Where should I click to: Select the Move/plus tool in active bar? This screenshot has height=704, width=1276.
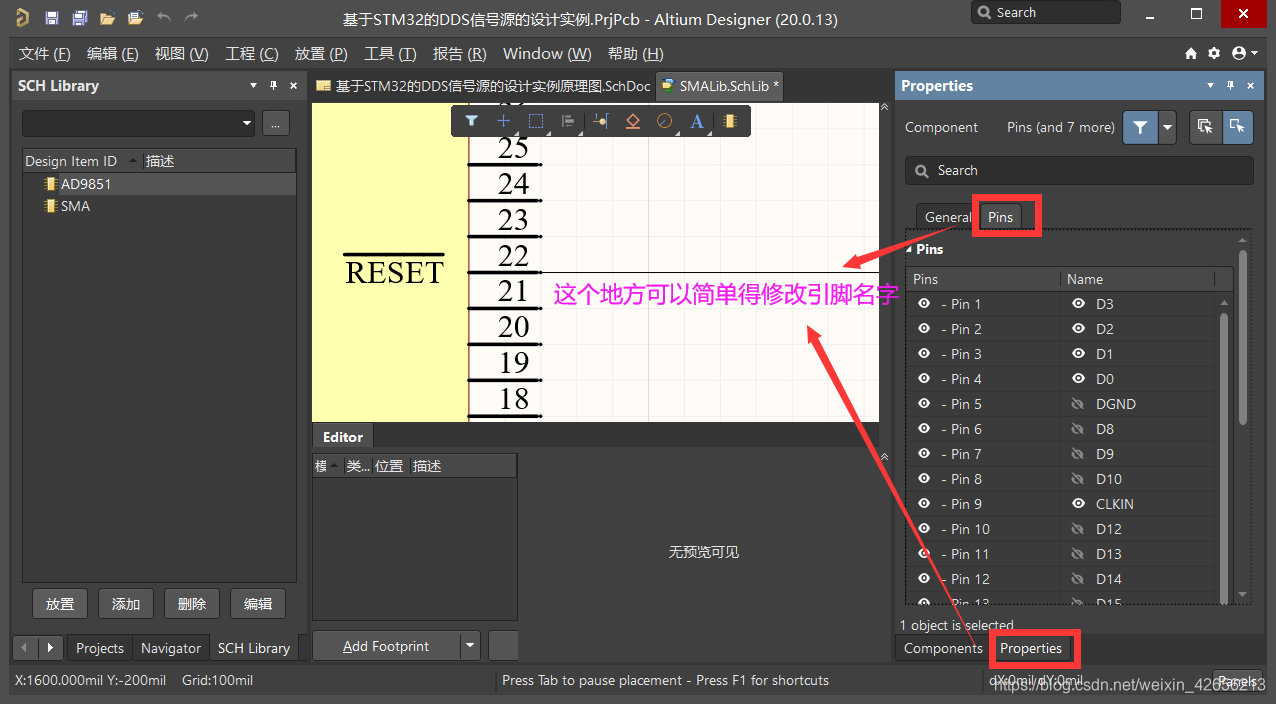[503, 121]
